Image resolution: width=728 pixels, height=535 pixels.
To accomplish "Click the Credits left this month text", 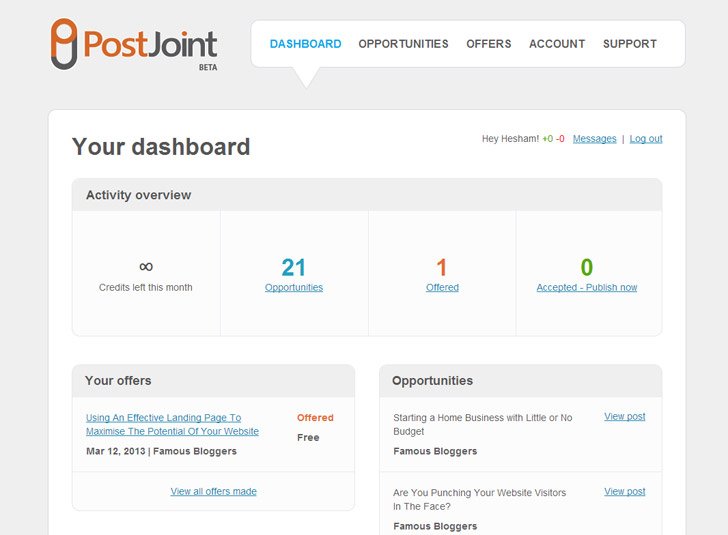I will pyautogui.click(x=145, y=287).
